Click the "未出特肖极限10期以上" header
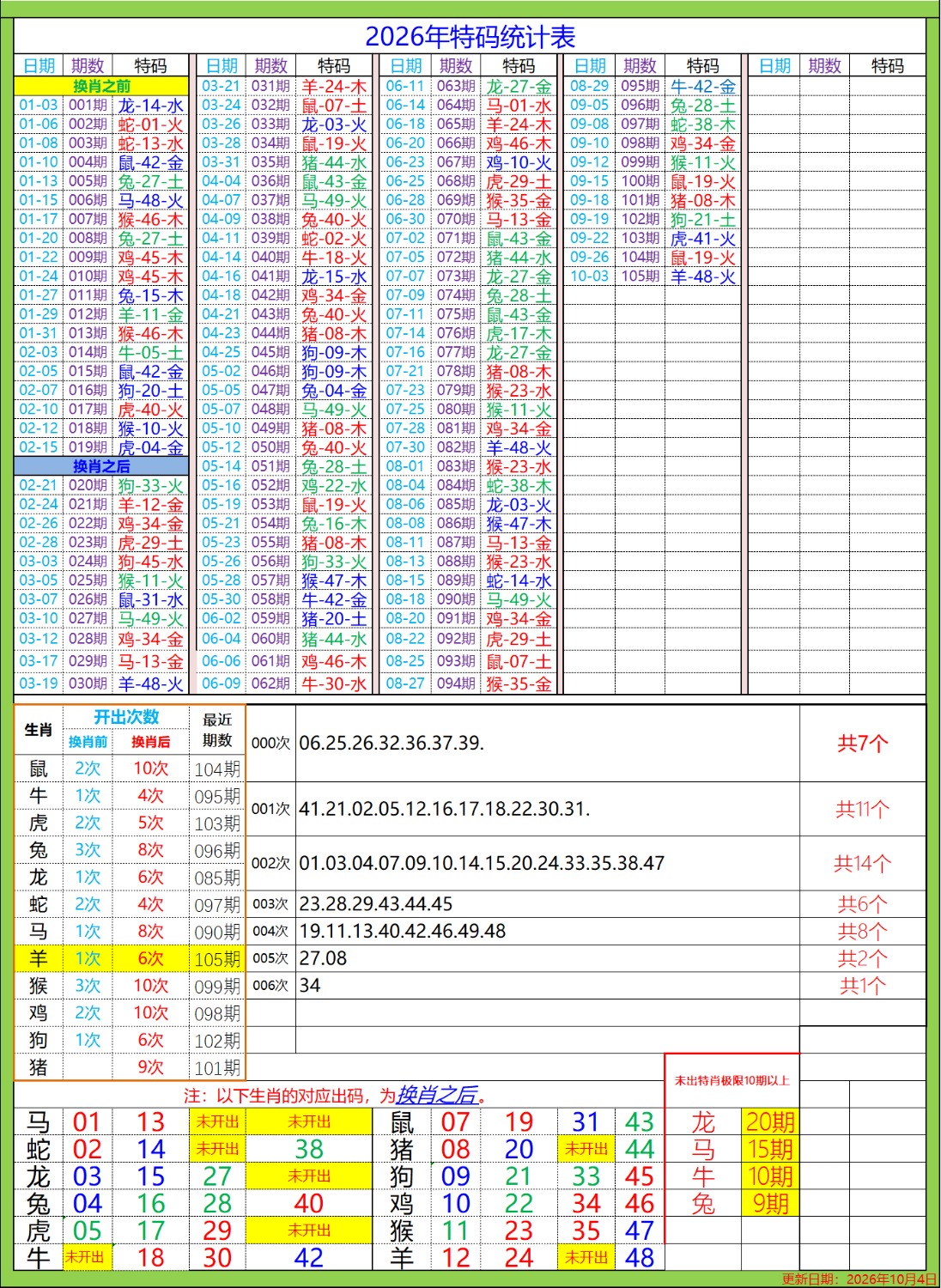Image resolution: width=941 pixels, height=1288 pixels. 732,1080
